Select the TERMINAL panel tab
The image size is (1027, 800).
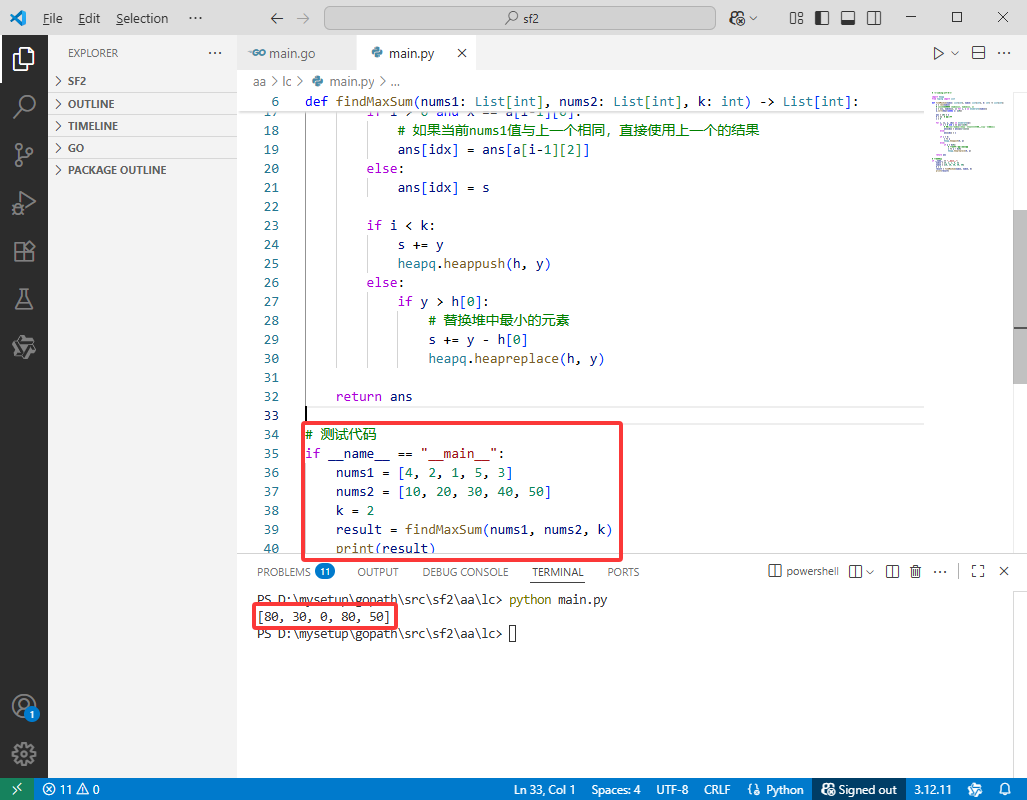[557, 572]
